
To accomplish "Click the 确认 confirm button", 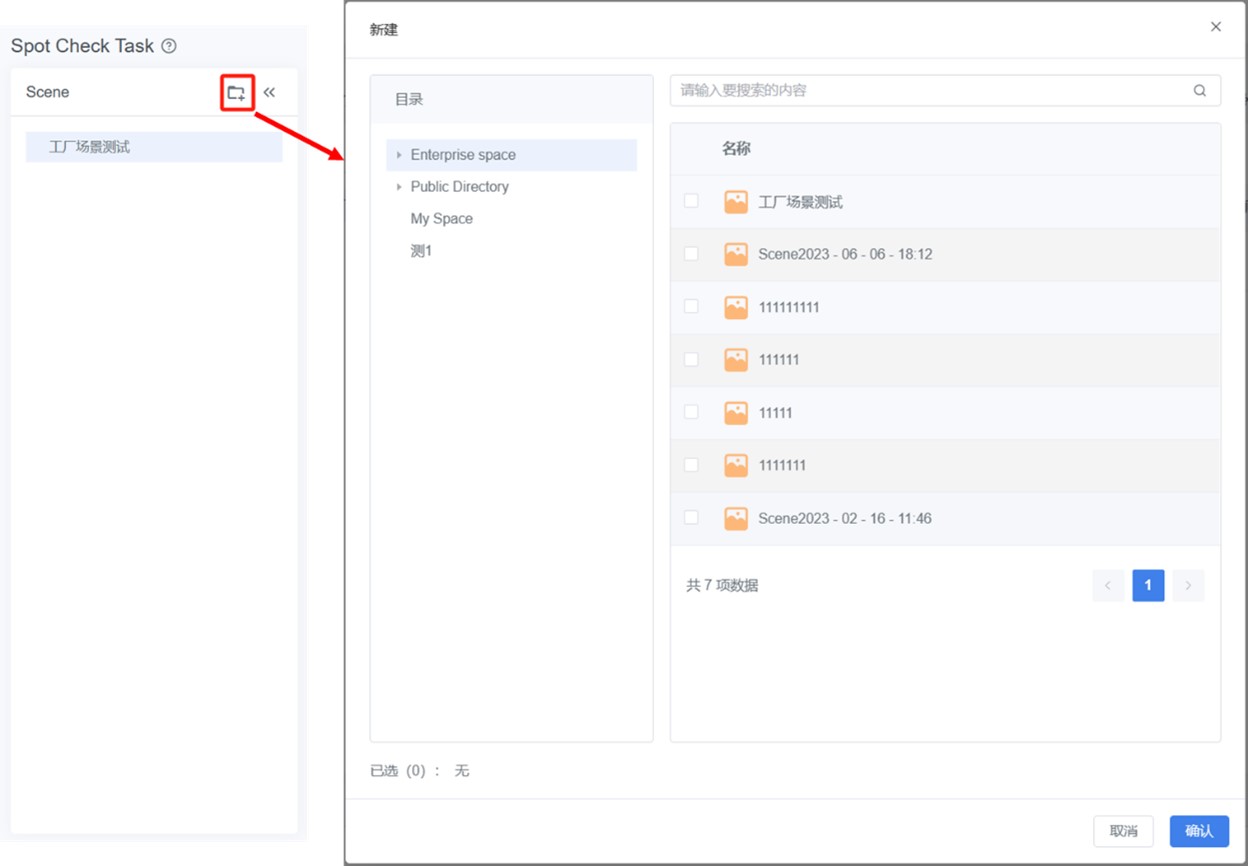I will [1199, 831].
